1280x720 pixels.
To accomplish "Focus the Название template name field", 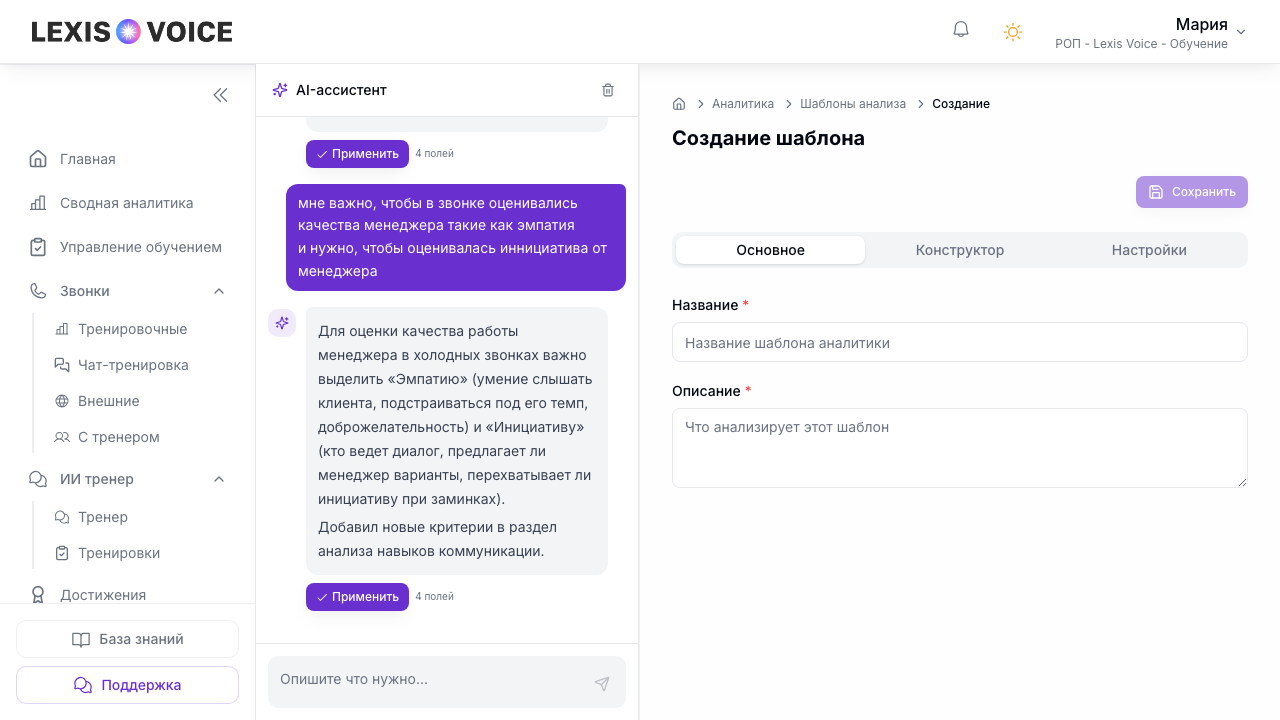I will [x=960, y=342].
